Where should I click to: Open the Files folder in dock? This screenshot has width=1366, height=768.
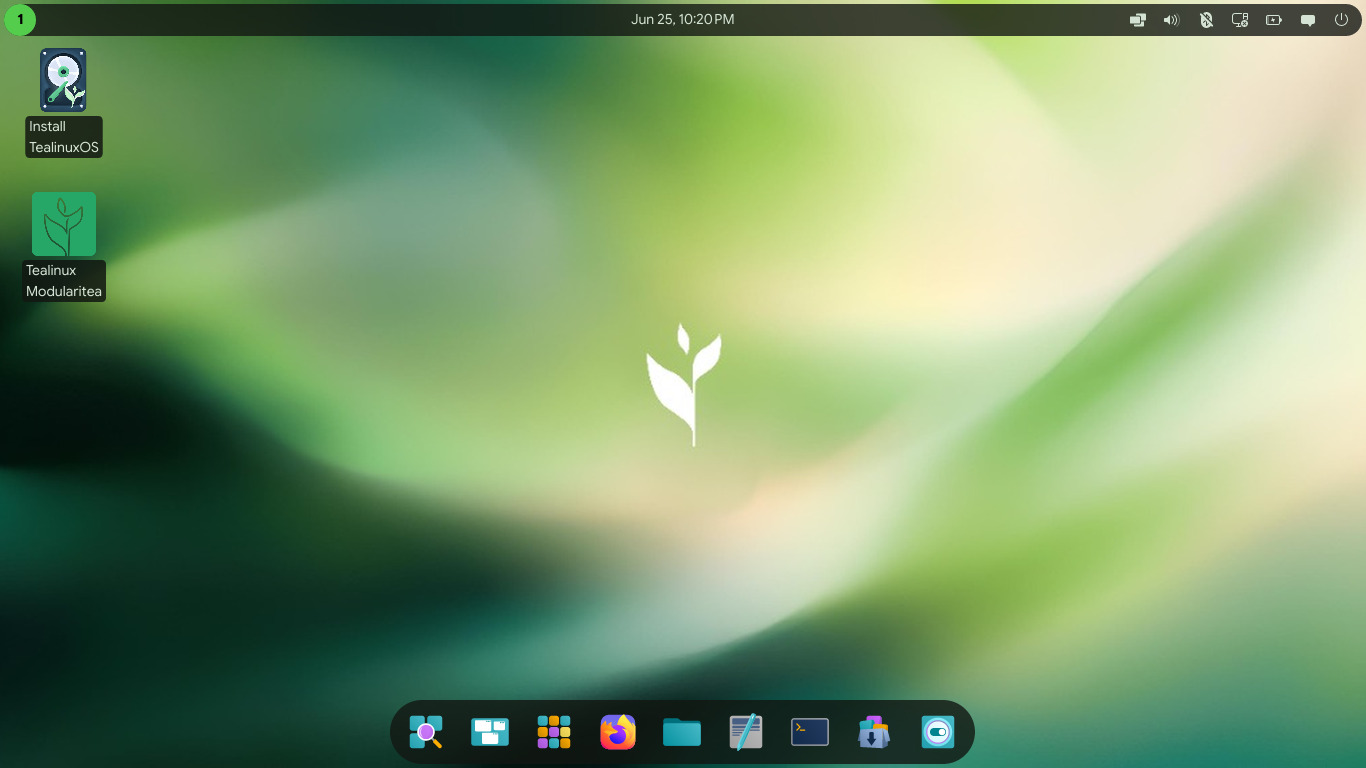tap(682, 732)
